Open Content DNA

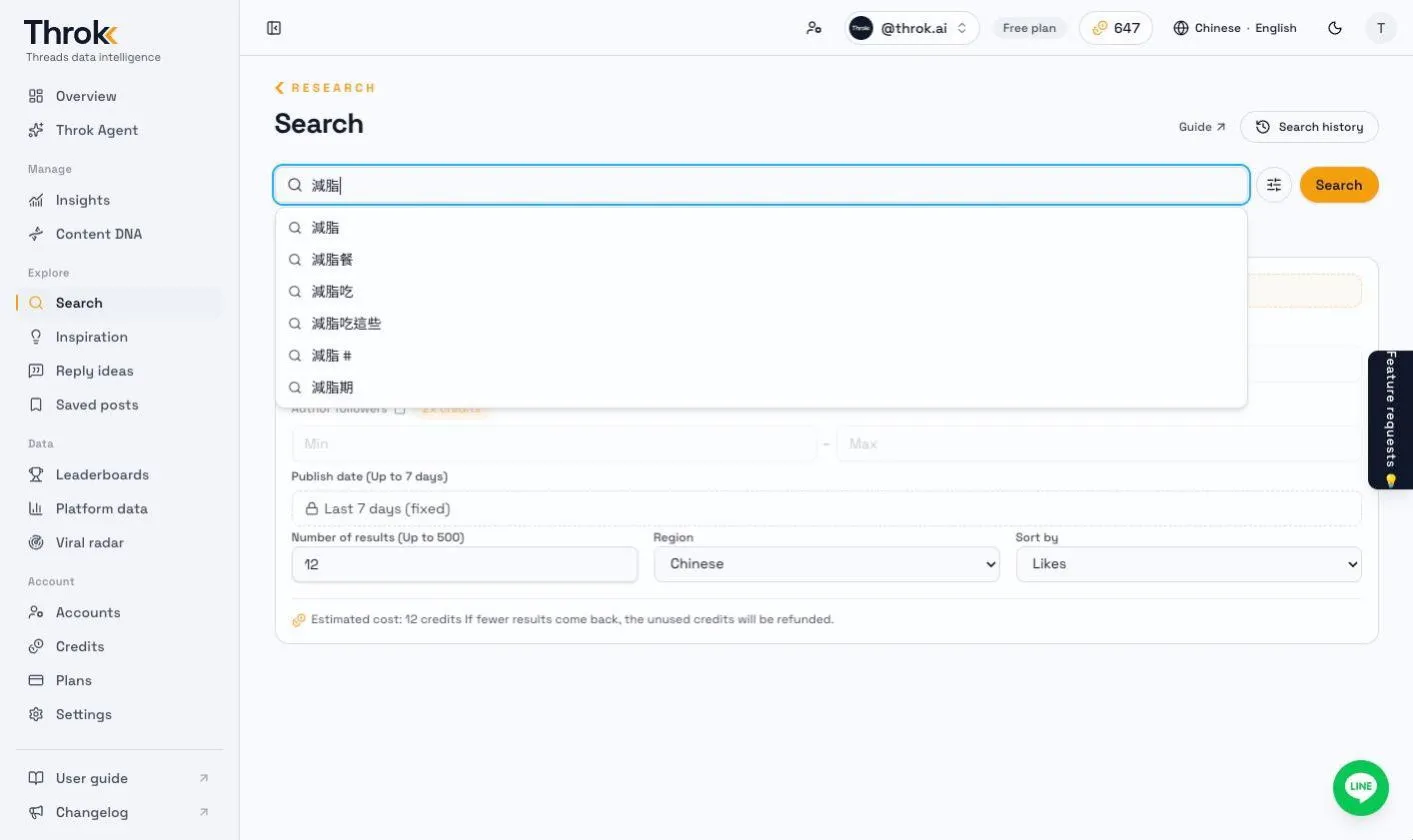120,234
